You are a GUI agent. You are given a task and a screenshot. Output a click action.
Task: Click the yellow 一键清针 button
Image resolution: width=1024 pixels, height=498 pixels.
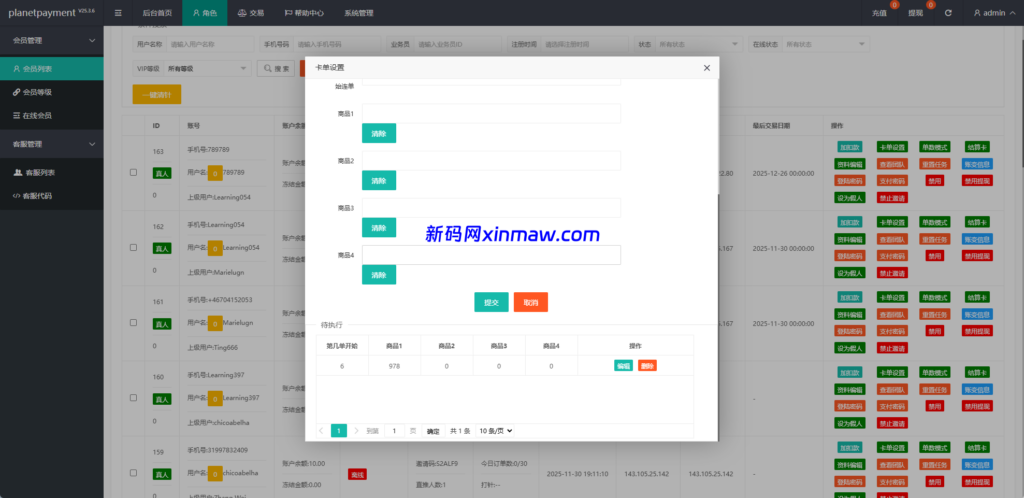157,94
